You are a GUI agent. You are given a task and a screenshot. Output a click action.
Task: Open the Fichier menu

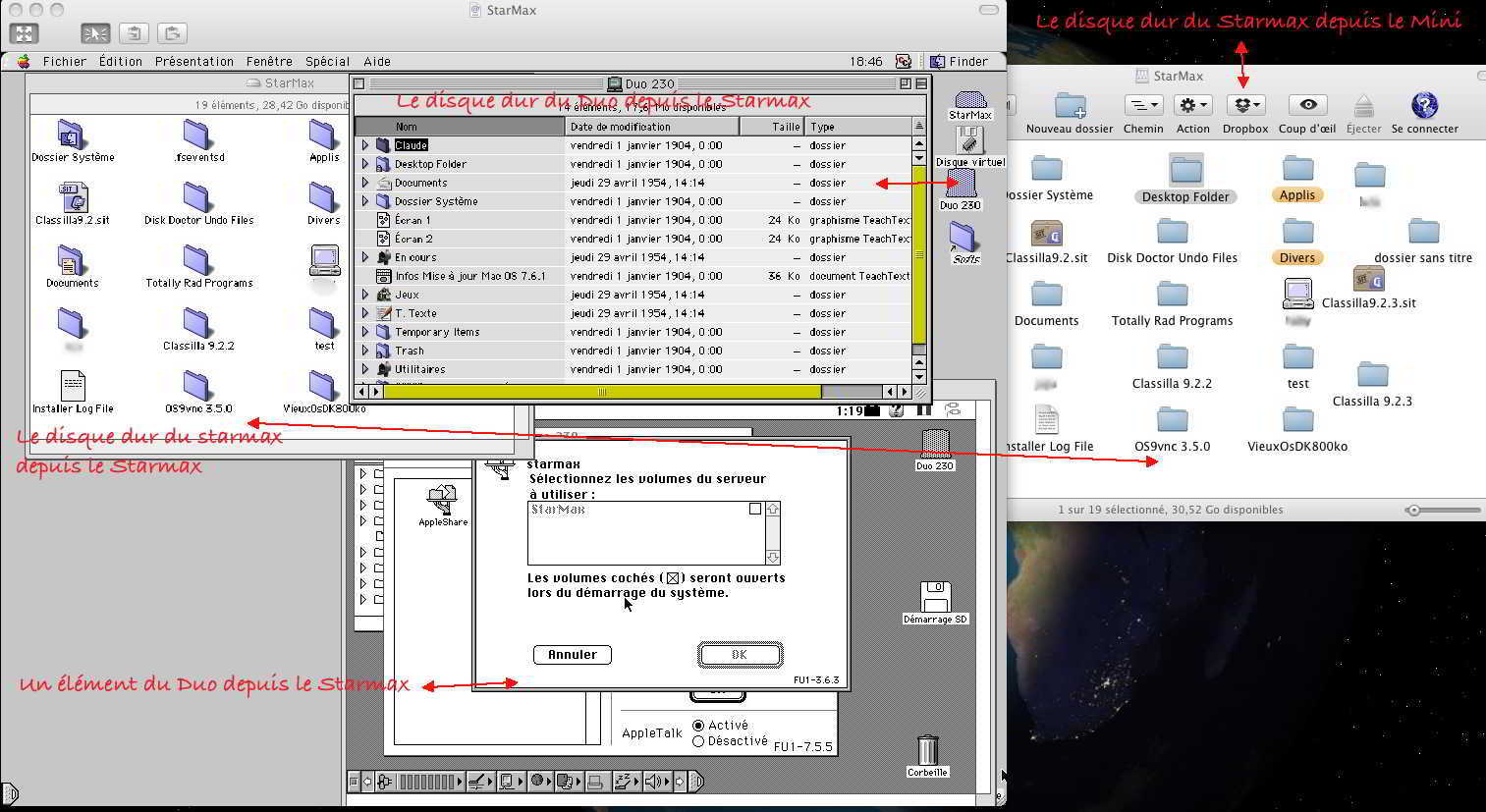(65, 61)
